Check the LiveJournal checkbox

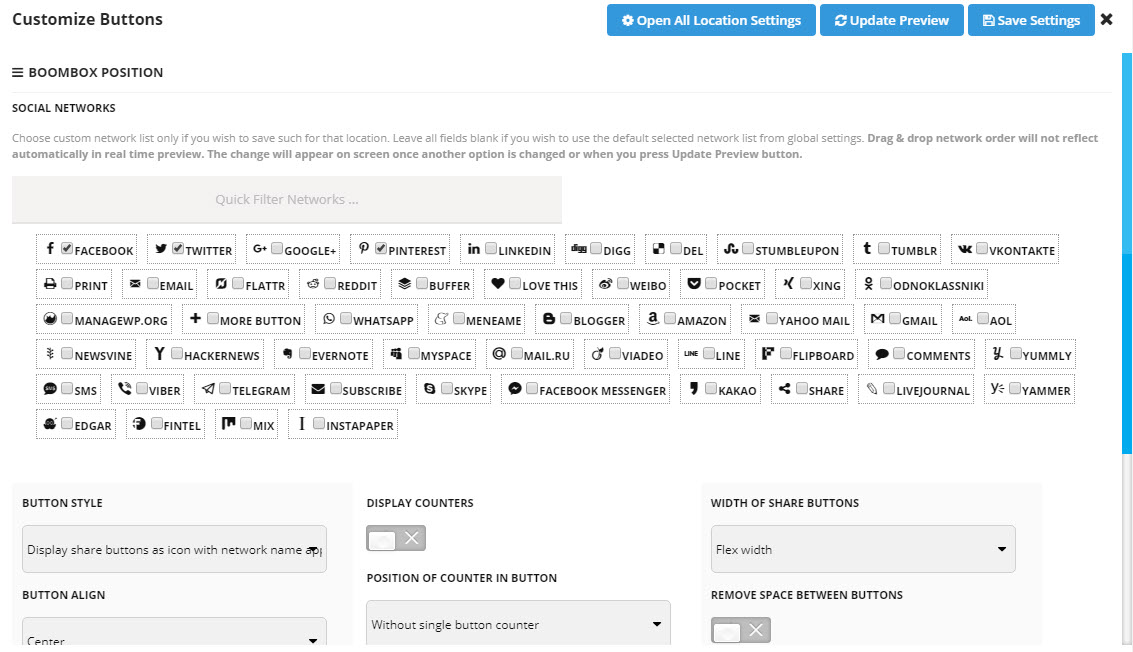(889, 388)
